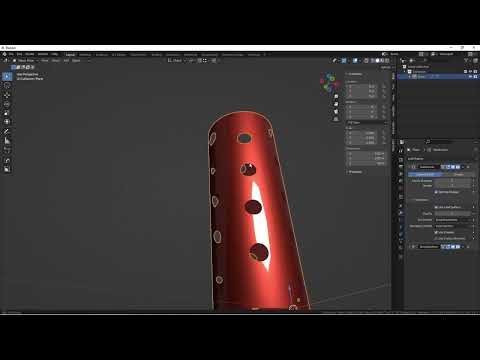Switch viewport to wireframe shading
Screen dimensions: 480x360
[373, 61]
